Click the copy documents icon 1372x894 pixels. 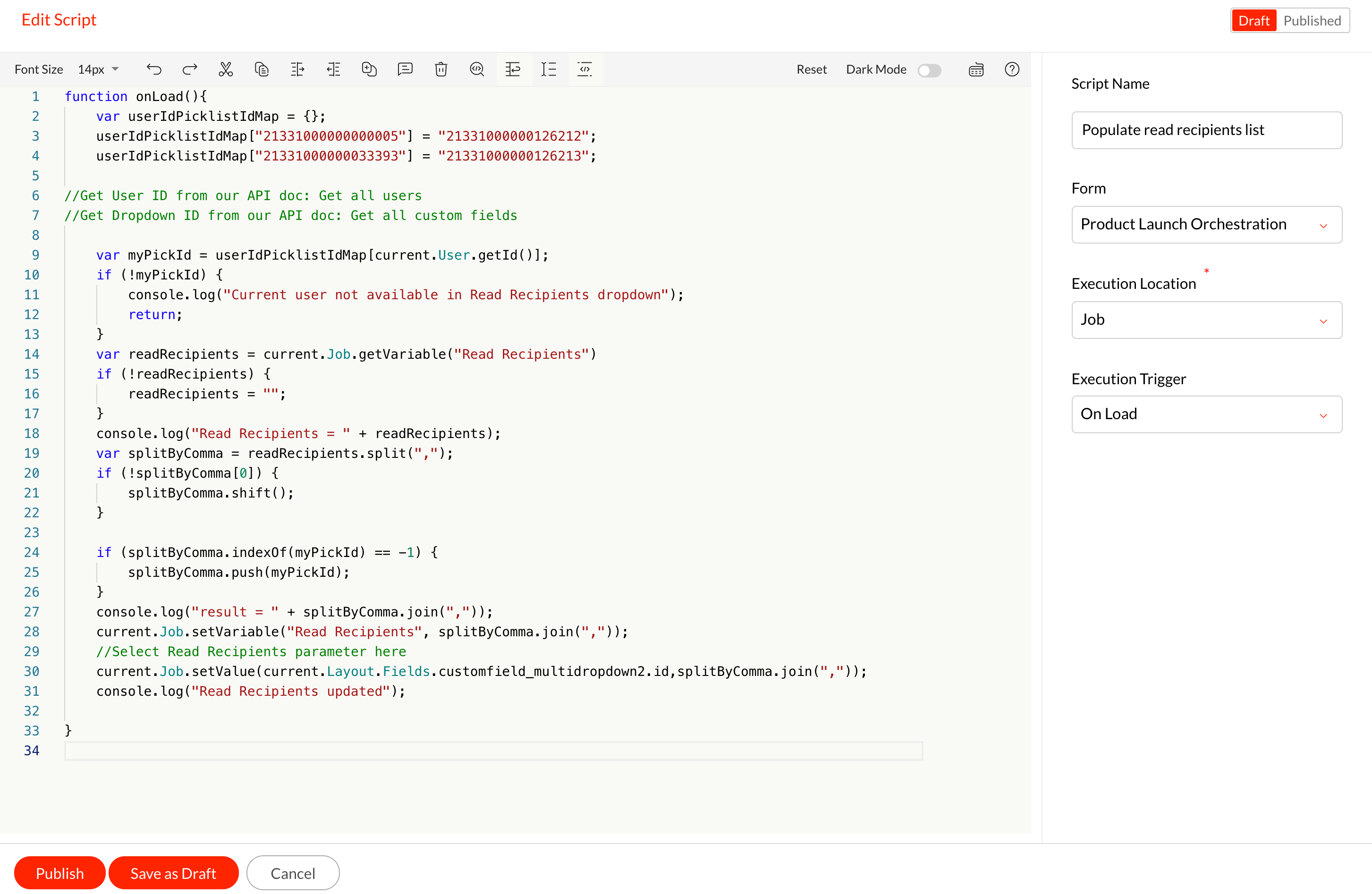(x=262, y=69)
